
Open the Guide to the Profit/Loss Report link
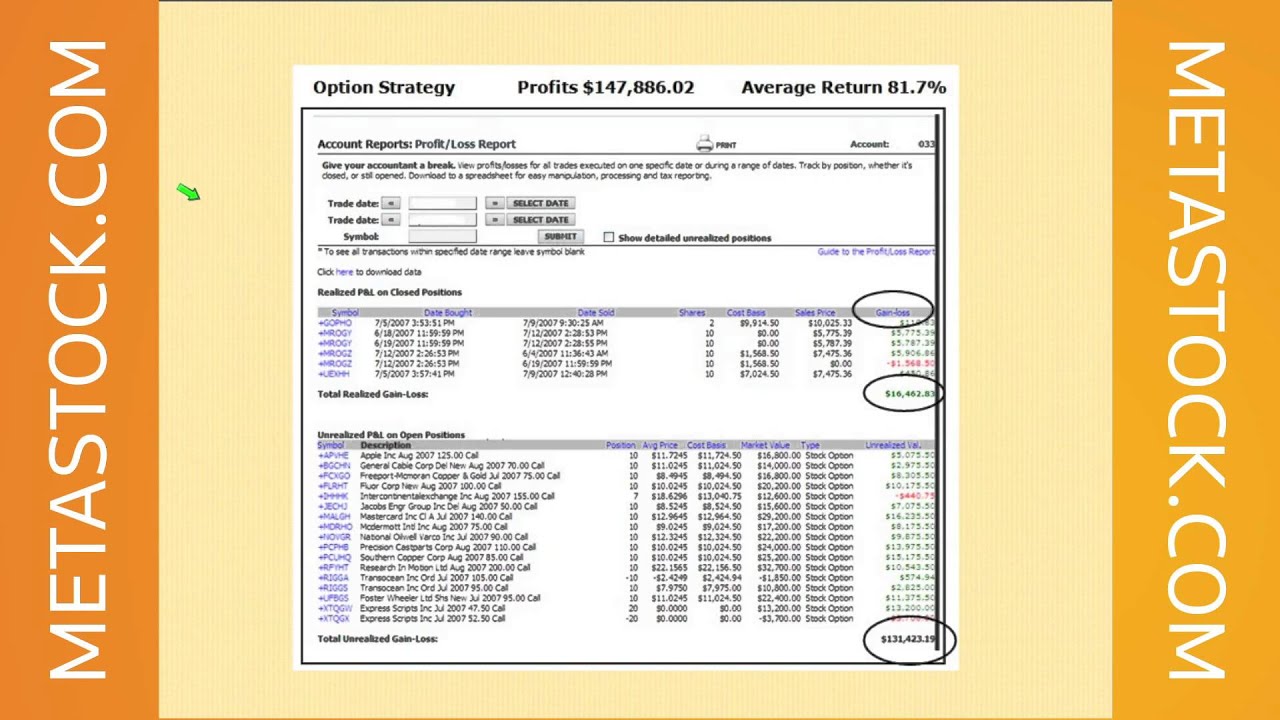click(x=876, y=252)
